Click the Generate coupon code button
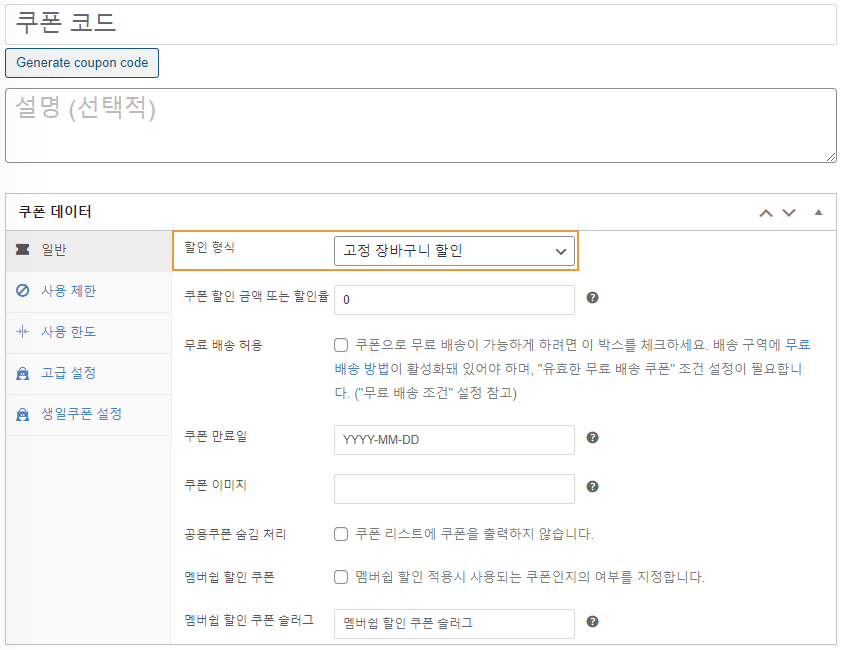The image size is (842, 650). [82, 63]
